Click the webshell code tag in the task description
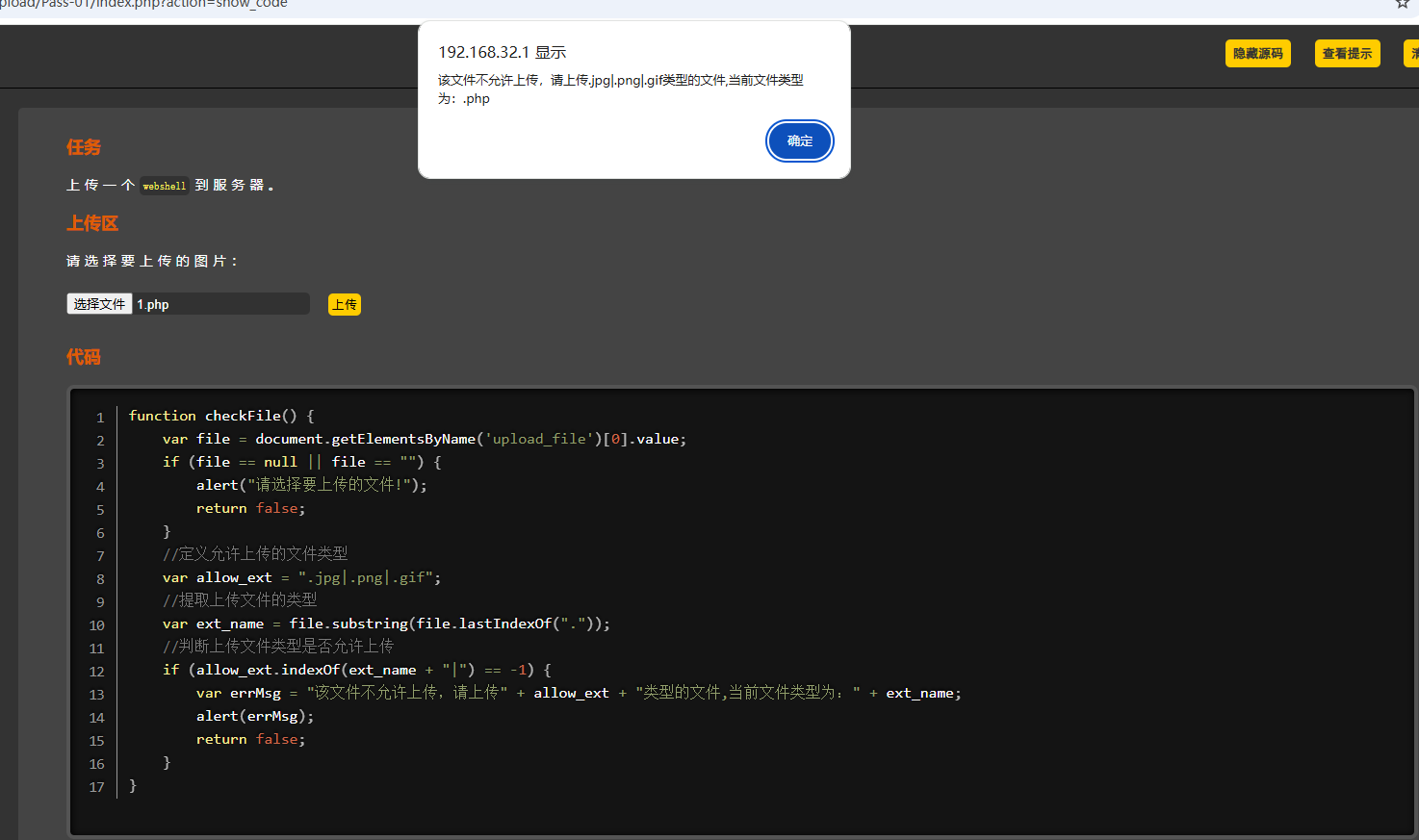The image size is (1419, 840). click(165, 186)
